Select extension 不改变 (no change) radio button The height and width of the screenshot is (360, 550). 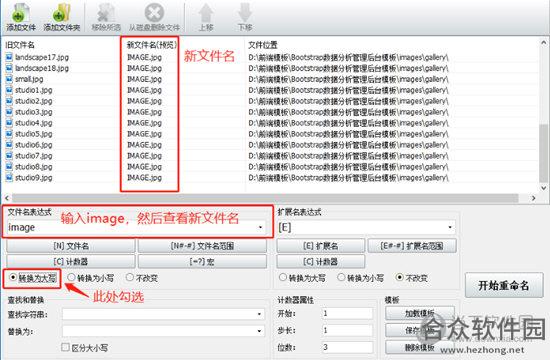click(x=400, y=277)
